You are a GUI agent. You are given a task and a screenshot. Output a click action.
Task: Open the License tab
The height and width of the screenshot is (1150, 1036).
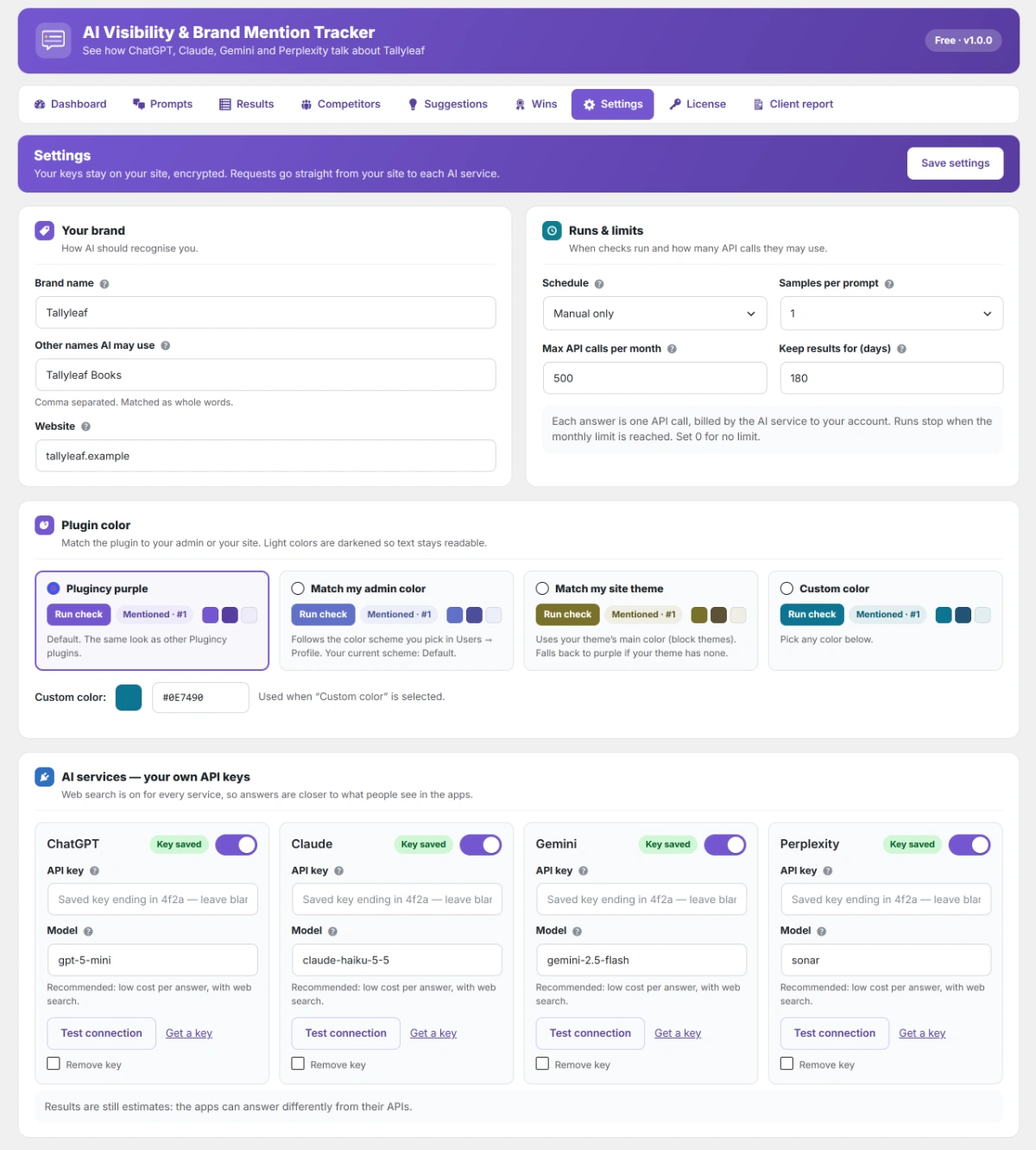point(698,104)
